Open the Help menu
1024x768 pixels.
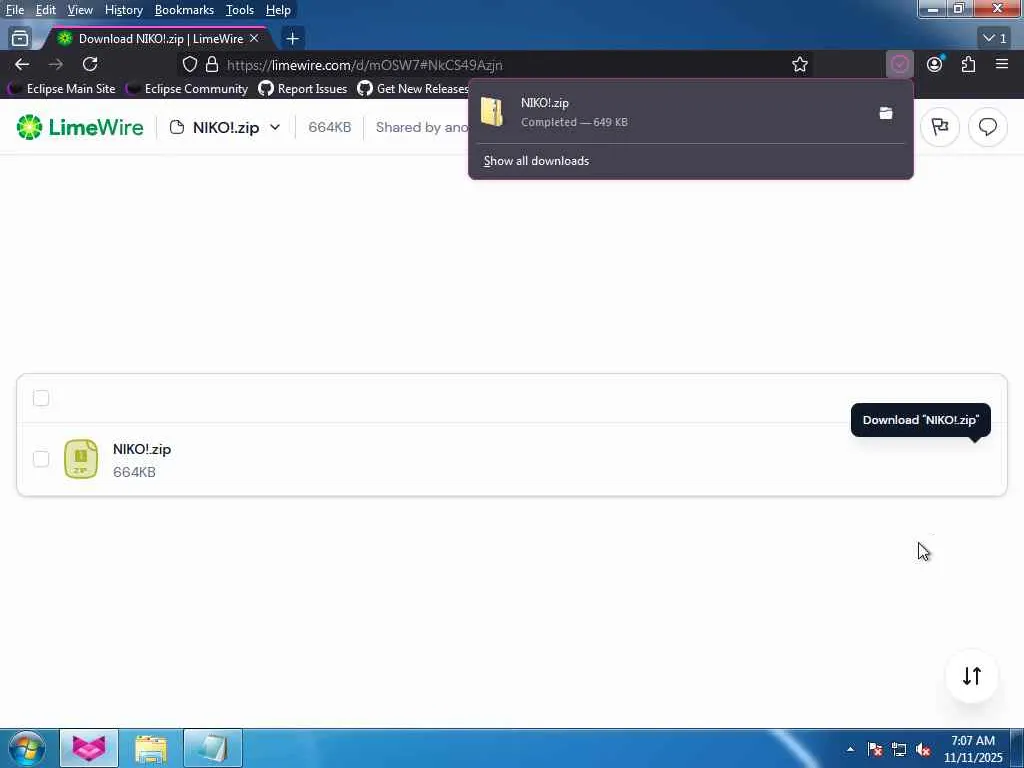(278, 10)
